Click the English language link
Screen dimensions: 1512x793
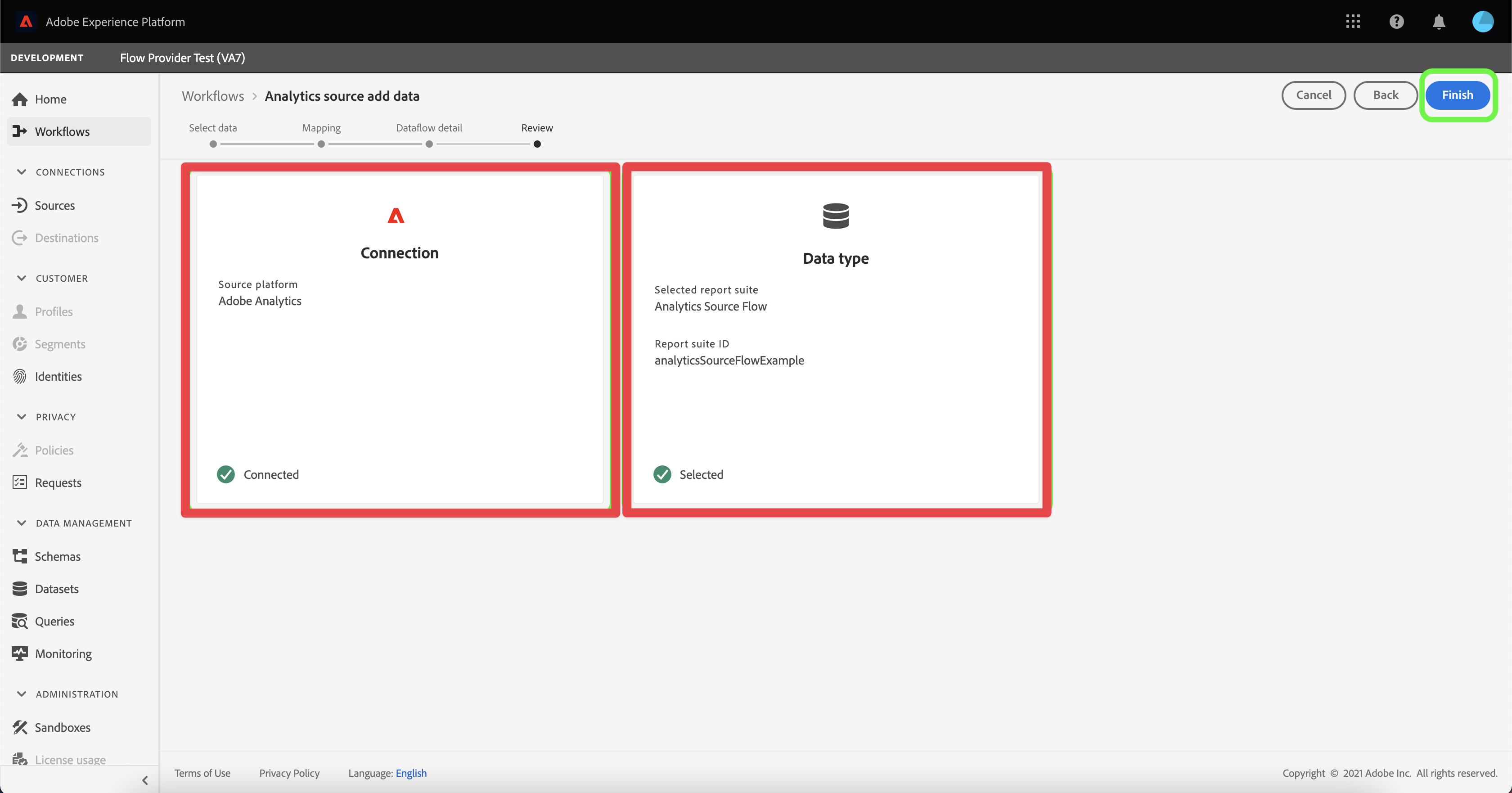click(x=411, y=773)
